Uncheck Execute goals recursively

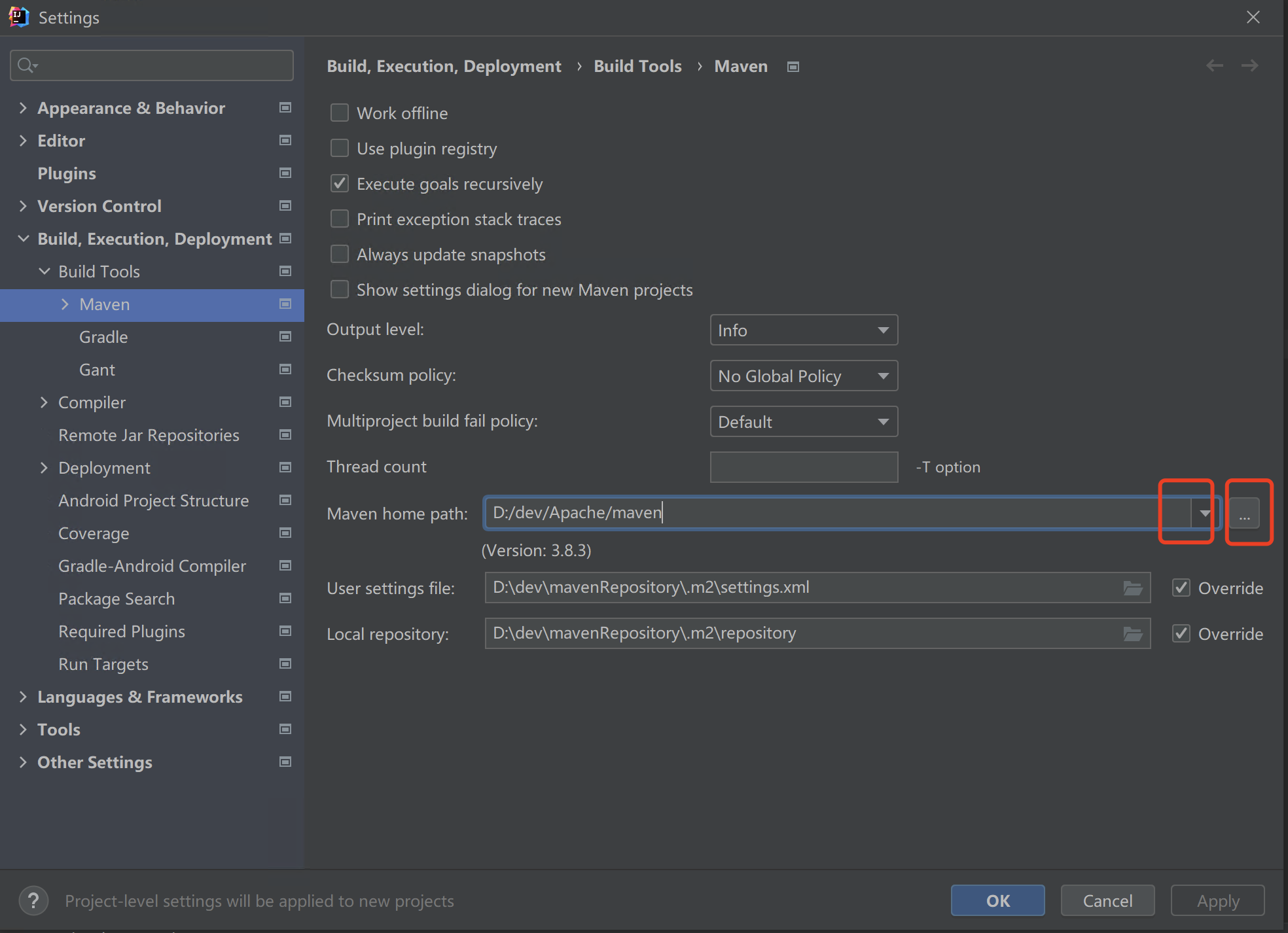340,184
